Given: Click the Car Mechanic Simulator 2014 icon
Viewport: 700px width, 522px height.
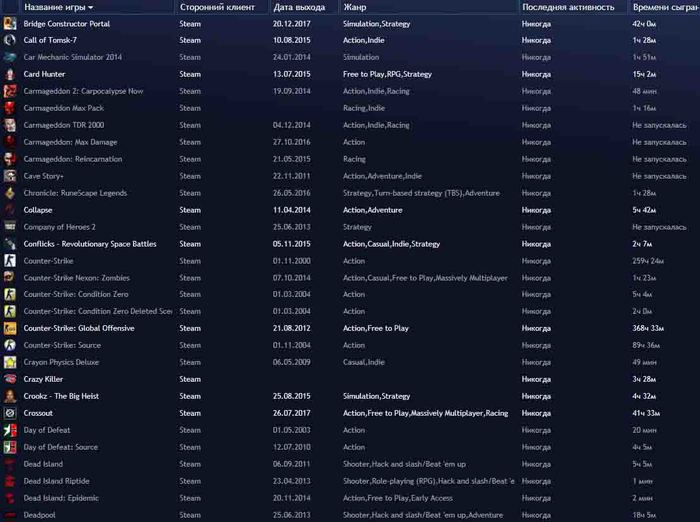Looking at the screenshot, I should 10,57.
